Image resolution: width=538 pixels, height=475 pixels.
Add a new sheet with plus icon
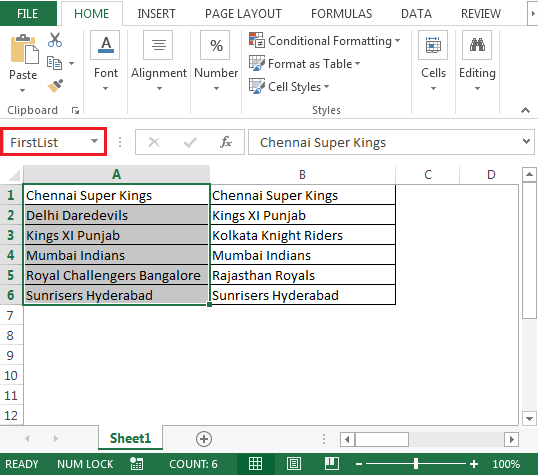click(204, 439)
